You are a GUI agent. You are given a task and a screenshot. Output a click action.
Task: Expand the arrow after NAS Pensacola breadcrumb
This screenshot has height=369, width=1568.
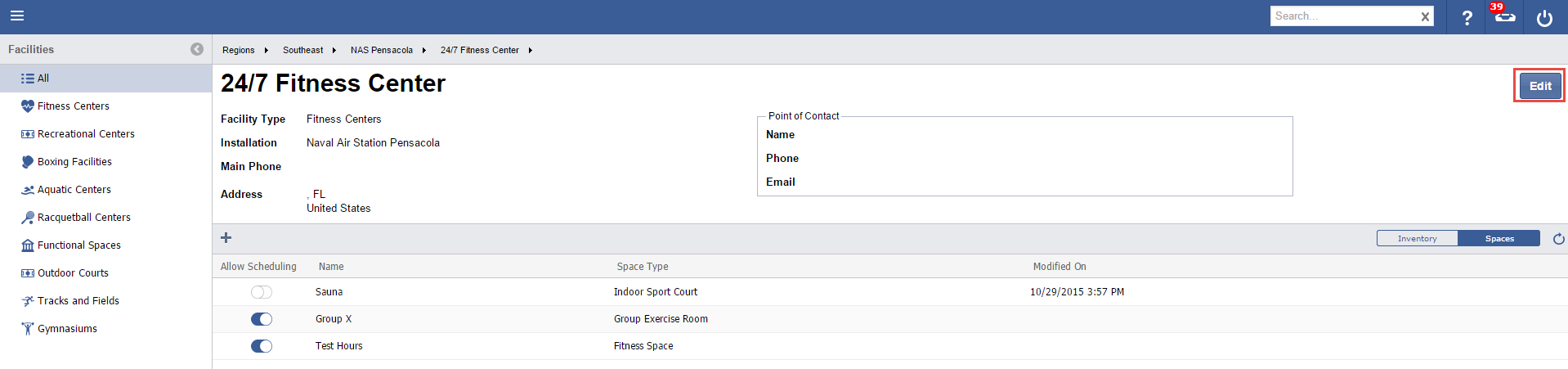tap(424, 51)
